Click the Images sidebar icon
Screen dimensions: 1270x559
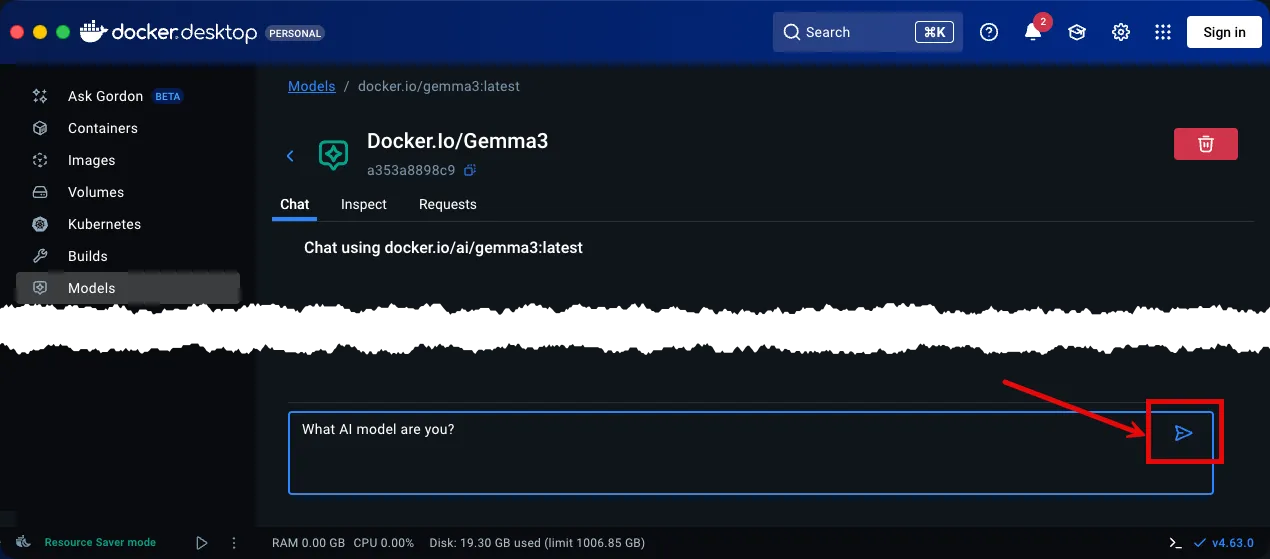40,160
